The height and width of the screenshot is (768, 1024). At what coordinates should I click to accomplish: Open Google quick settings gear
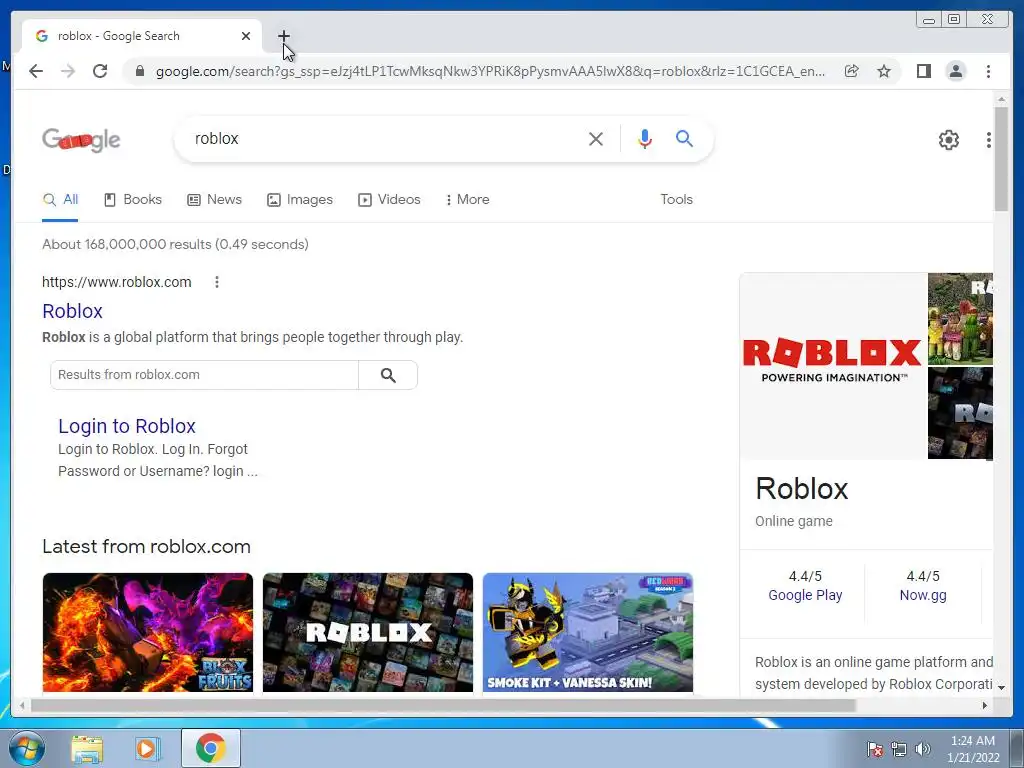[x=948, y=139]
